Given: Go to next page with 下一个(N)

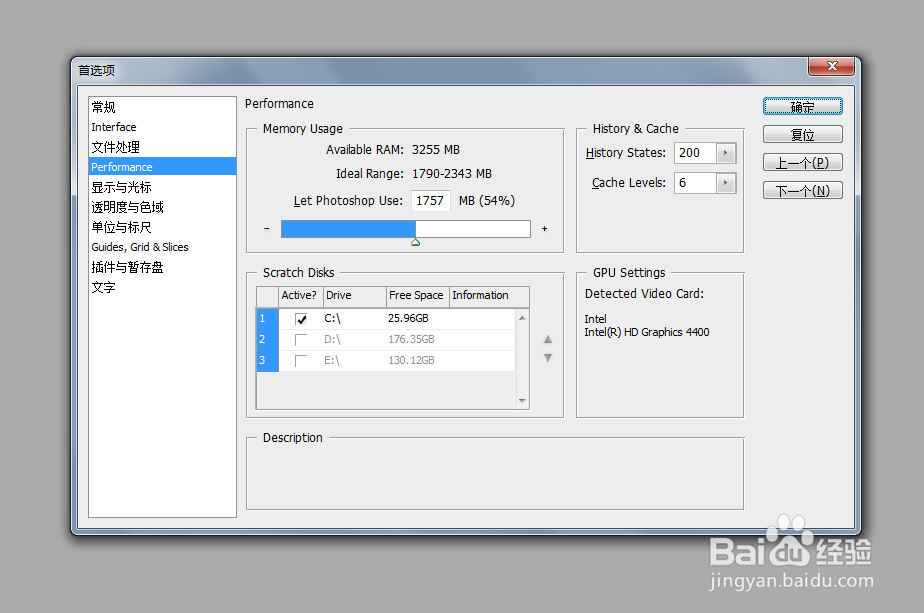Looking at the screenshot, I should [x=803, y=190].
